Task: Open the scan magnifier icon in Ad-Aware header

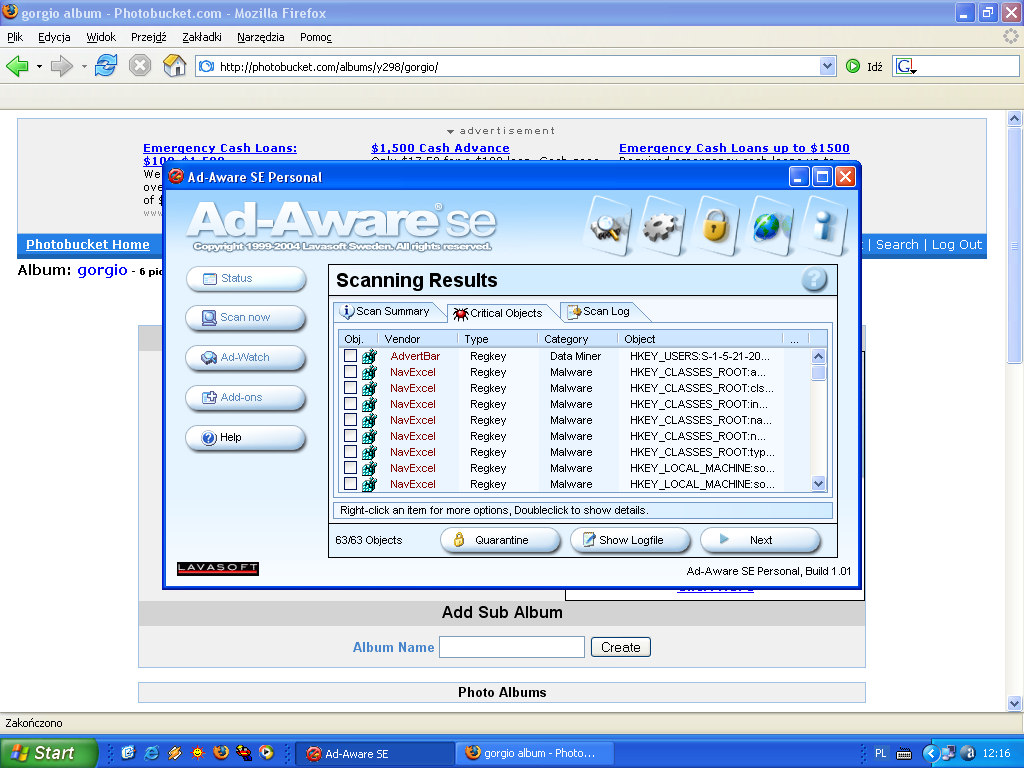Action: pos(609,226)
